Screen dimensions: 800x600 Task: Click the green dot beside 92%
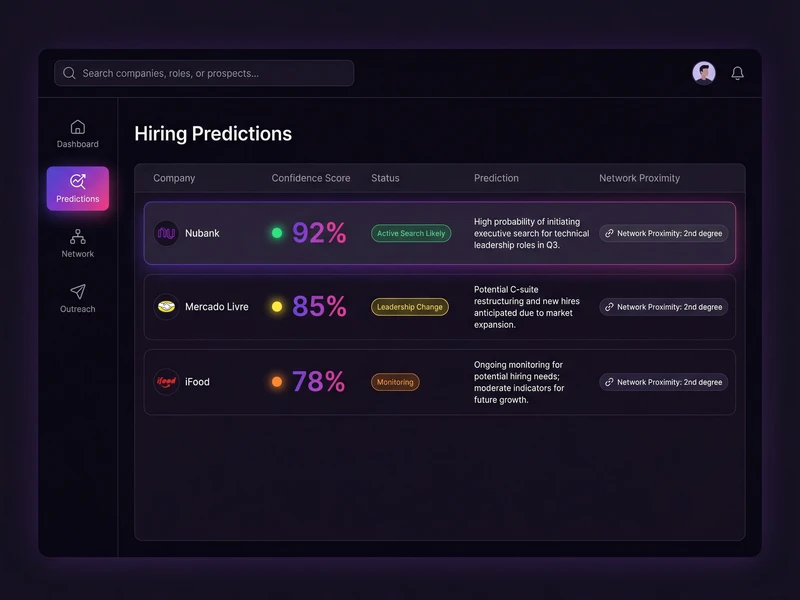pos(277,233)
